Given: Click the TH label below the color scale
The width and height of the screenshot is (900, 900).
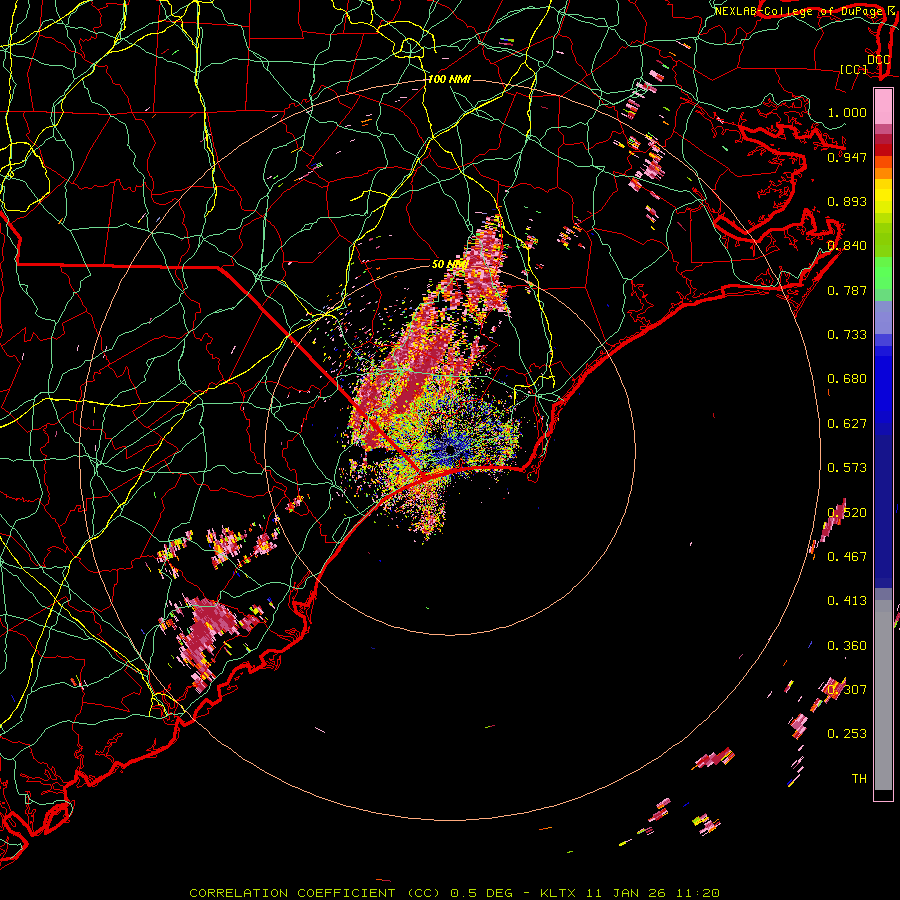Looking at the screenshot, I should click(859, 779).
